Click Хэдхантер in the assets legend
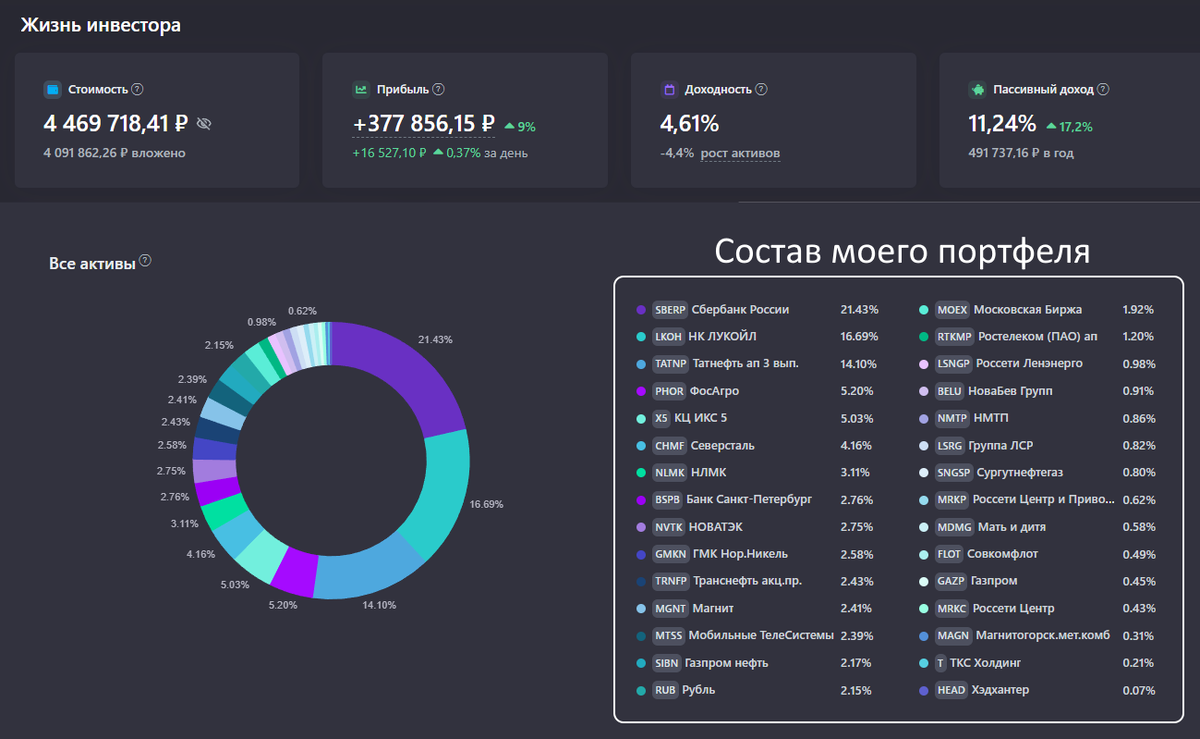 (1000, 690)
